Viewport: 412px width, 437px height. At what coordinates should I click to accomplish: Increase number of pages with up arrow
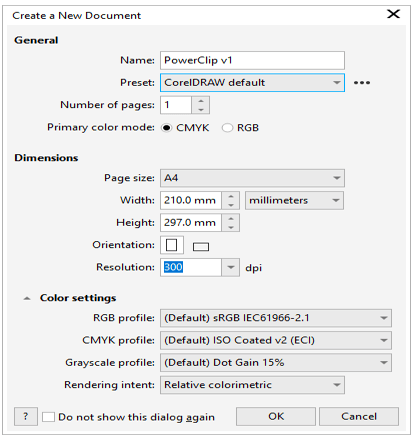coord(201,101)
